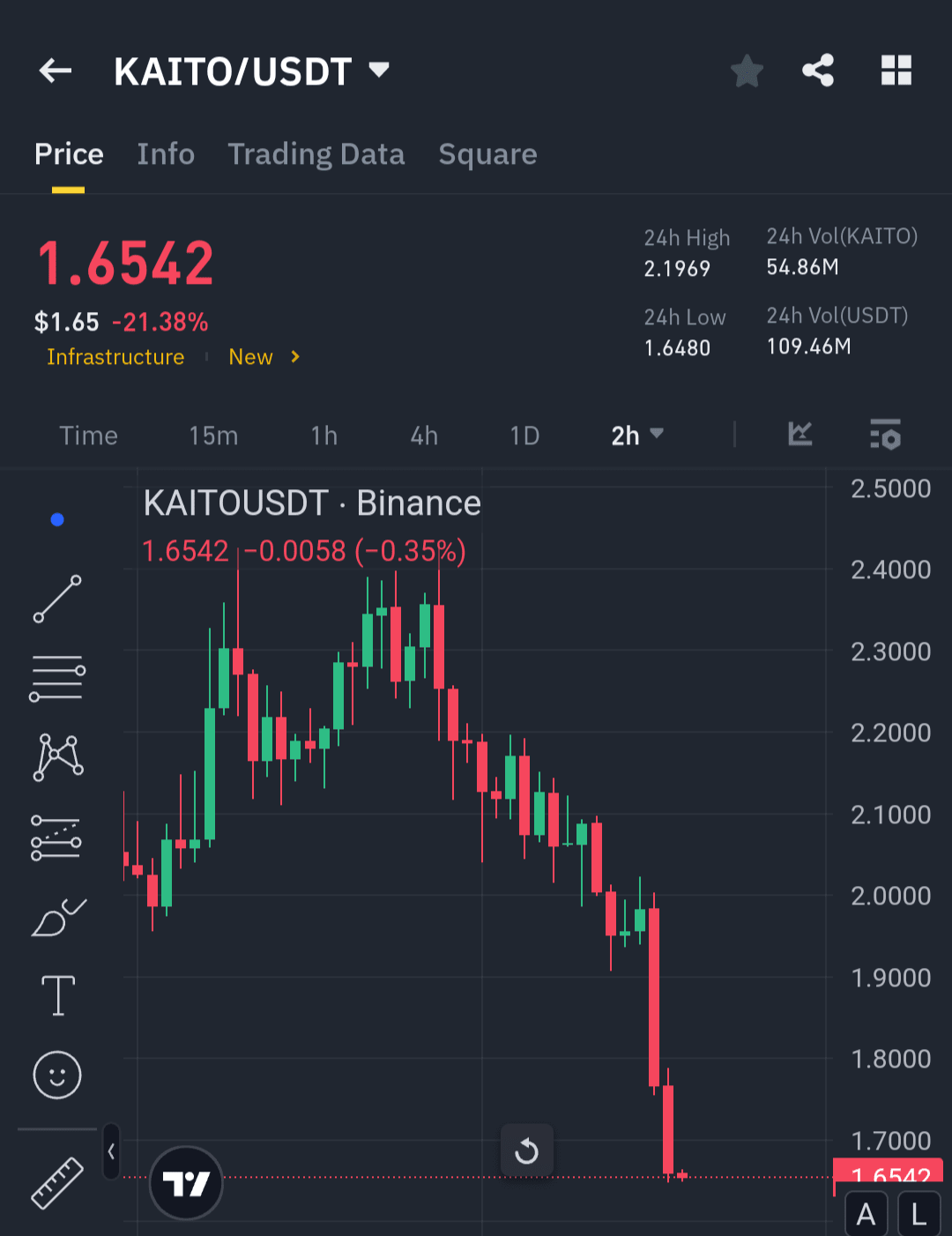
Task: Expand the KAITO/USDT pair dropdown
Action: [x=379, y=70]
